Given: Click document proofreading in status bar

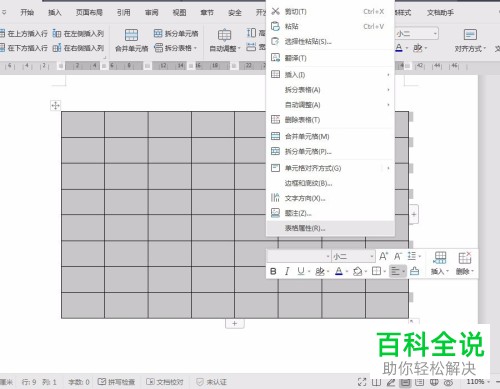Looking at the screenshot, I should 165,382.
